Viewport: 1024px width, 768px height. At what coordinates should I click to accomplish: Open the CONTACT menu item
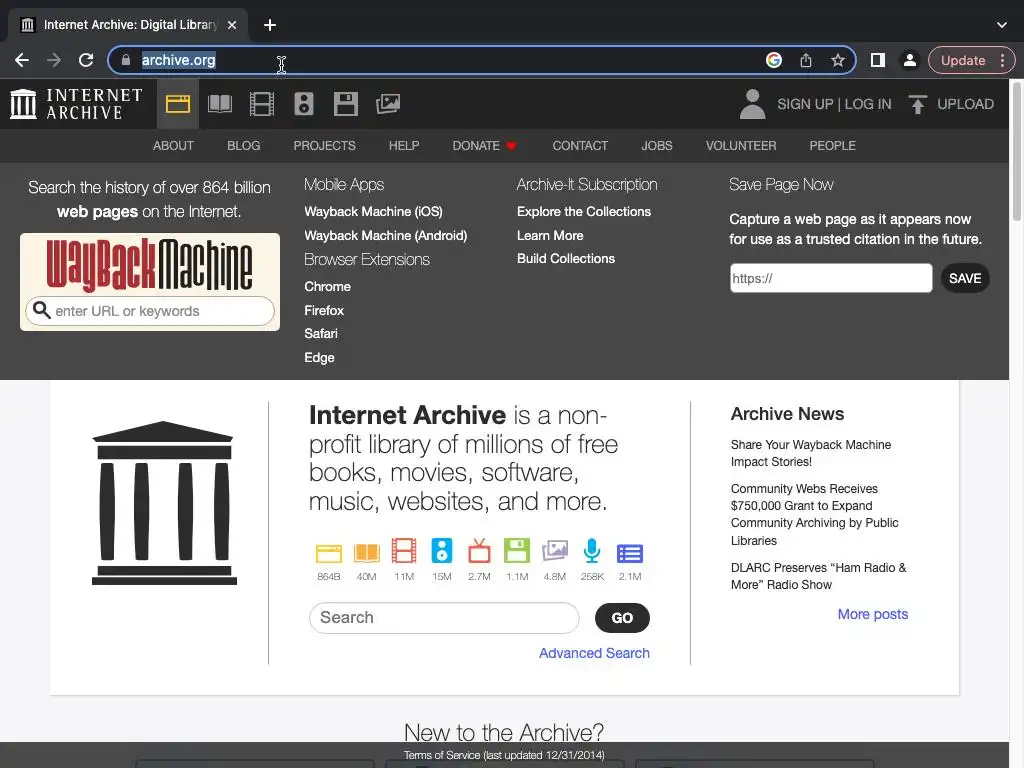tap(580, 146)
